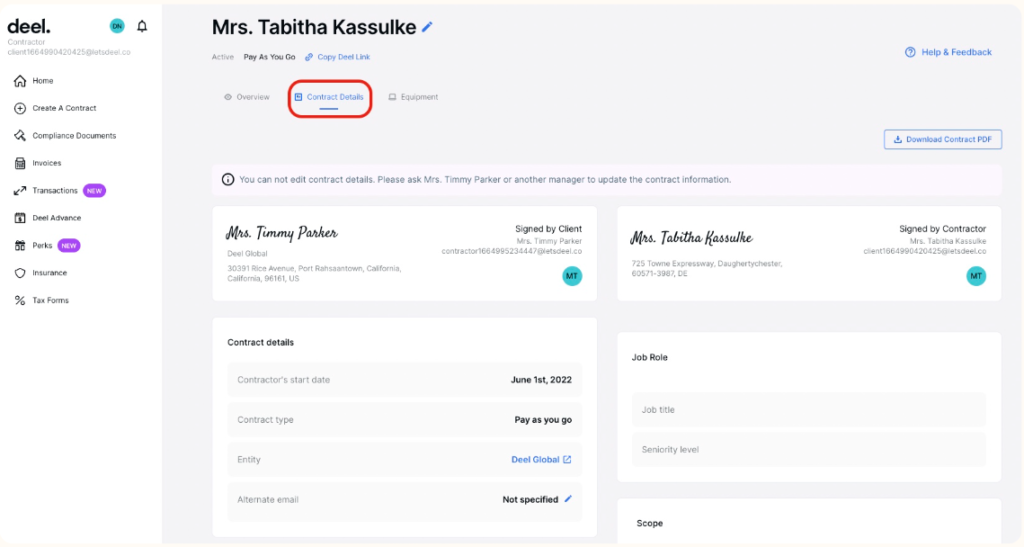Viewport: 1024px width, 547px height.
Task: Open the notifications bell
Action: tap(142, 26)
